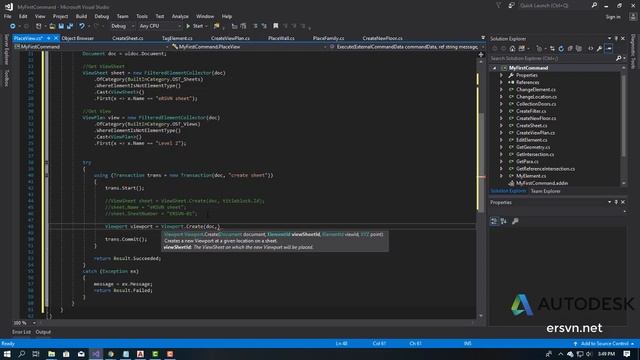Screen dimensions: 640x360
Task: Open the Debug configuration dropdown
Action: [x=122, y=26]
